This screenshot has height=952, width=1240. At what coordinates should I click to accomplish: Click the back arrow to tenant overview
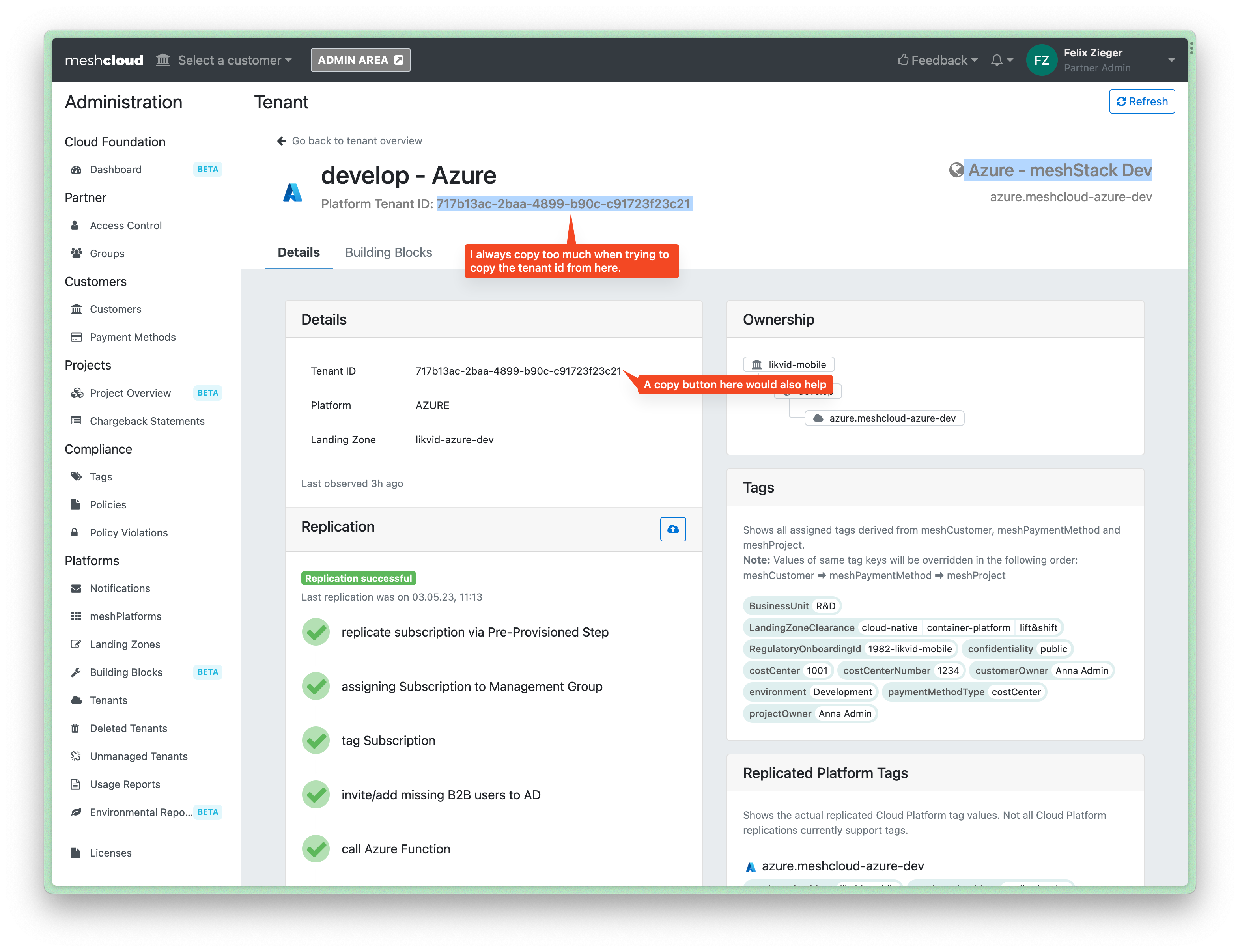[x=281, y=141]
